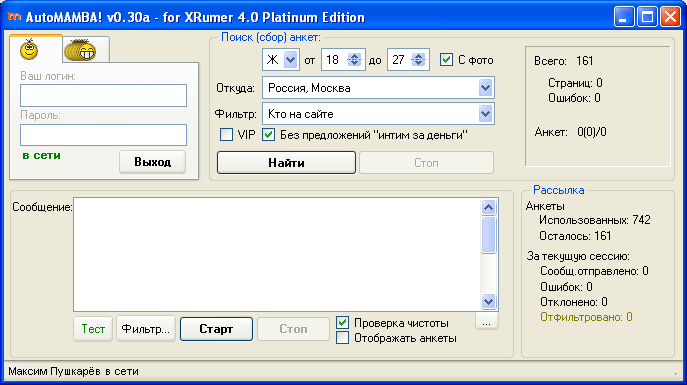Click the age 'от' 18 spinner arrows

point(354,60)
